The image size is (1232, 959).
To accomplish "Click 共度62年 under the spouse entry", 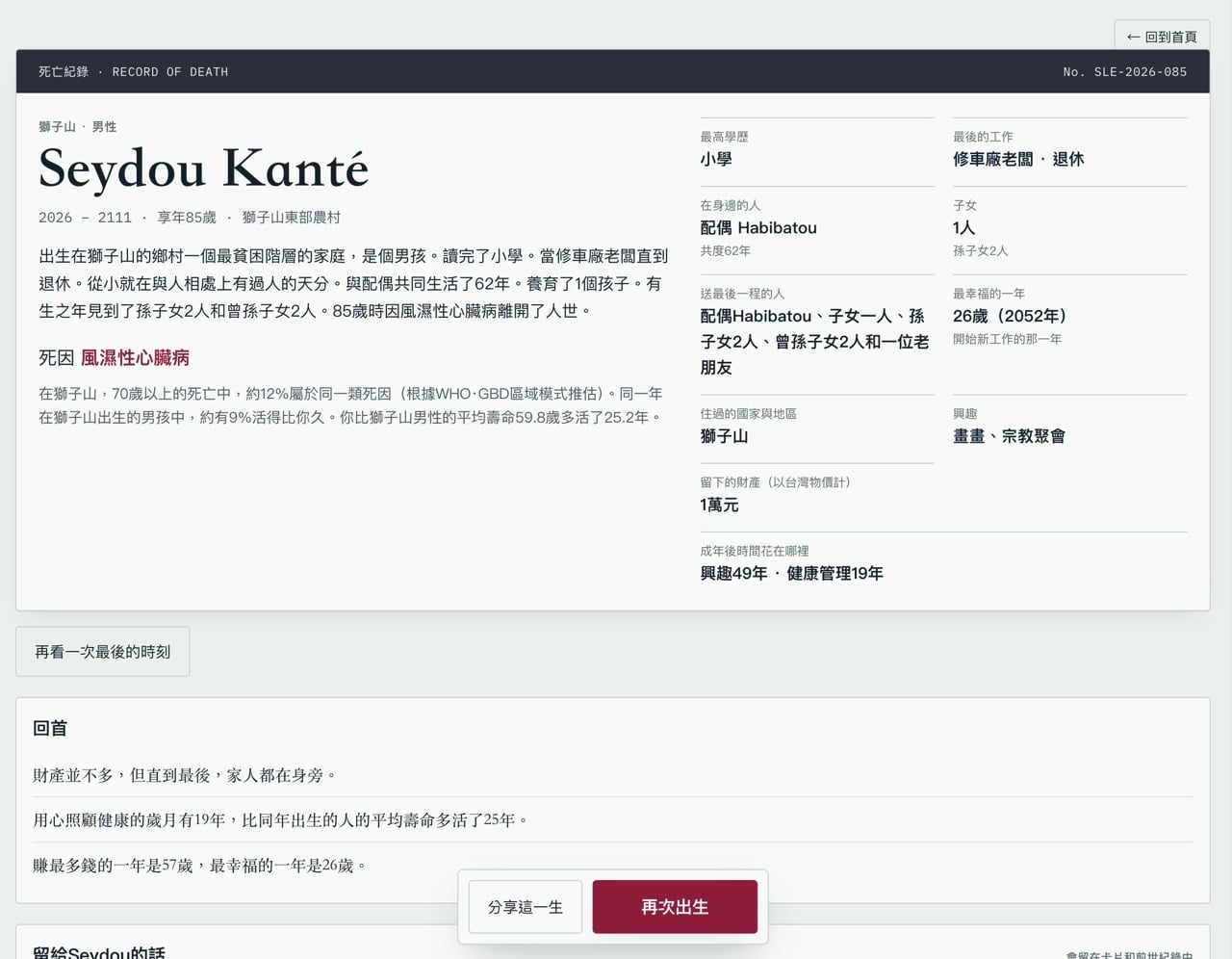I will coord(726,251).
